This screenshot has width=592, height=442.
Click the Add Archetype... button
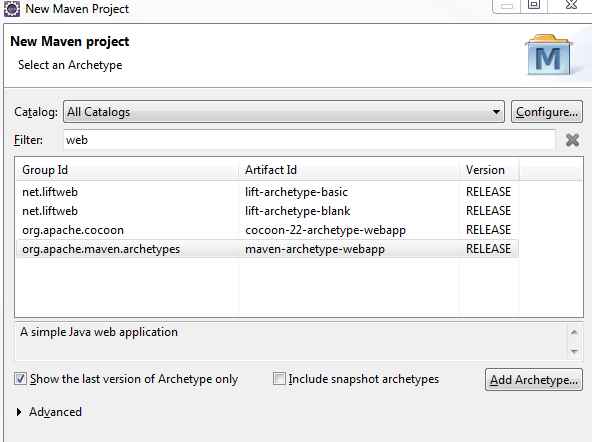pos(534,380)
